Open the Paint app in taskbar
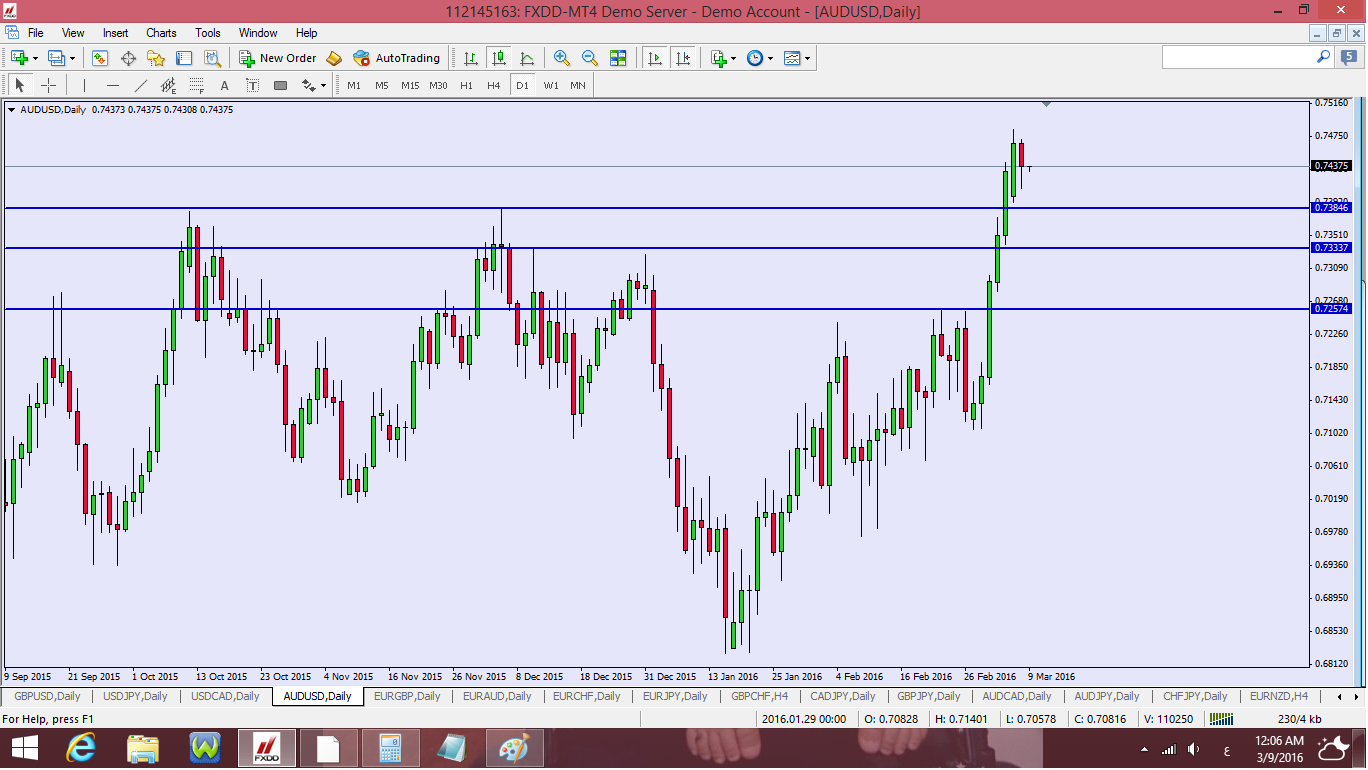The height and width of the screenshot is (770, 1368). [x=515, y=749]
